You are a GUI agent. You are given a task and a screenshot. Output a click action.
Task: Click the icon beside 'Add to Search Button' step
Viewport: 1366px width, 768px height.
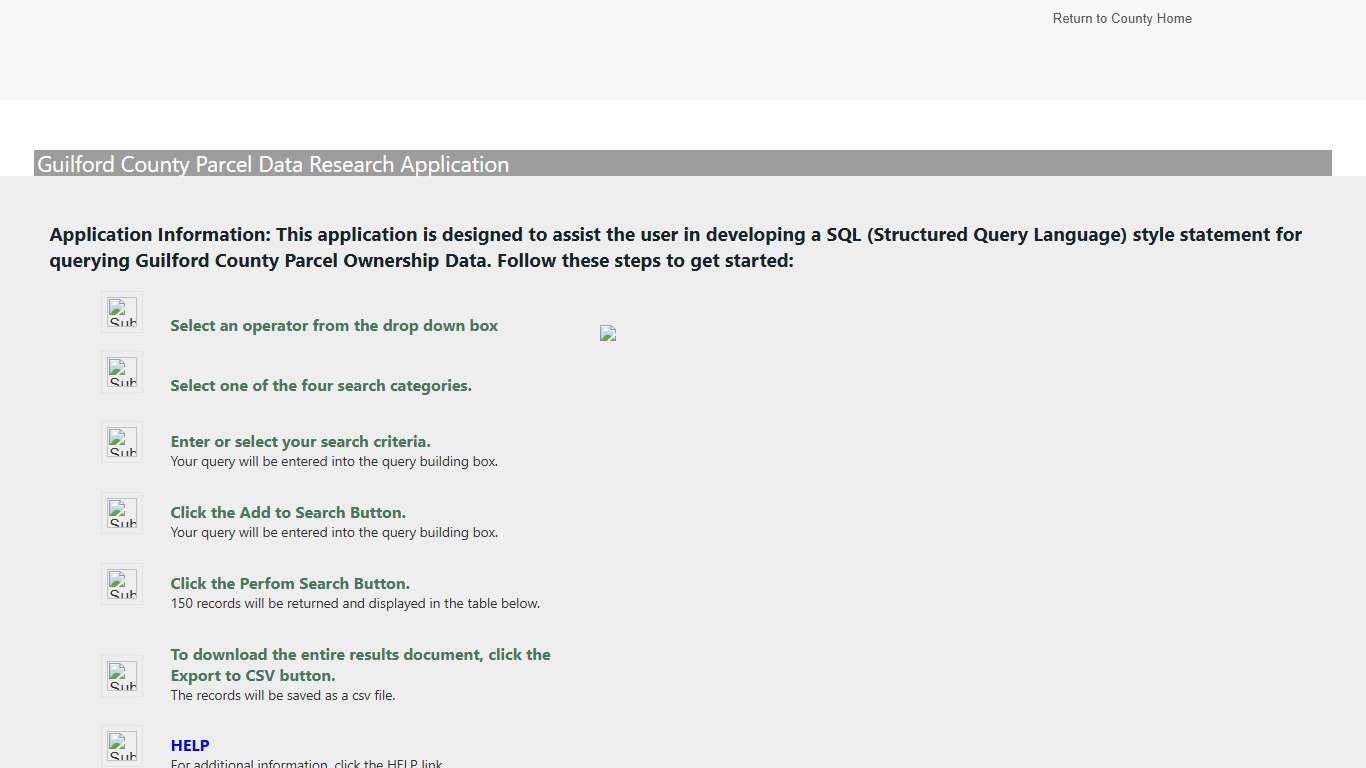point(122,513)
